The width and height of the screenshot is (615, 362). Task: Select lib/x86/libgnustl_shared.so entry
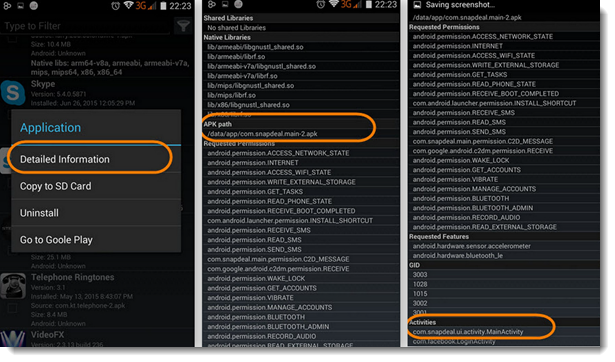click(x=301, y=105)
